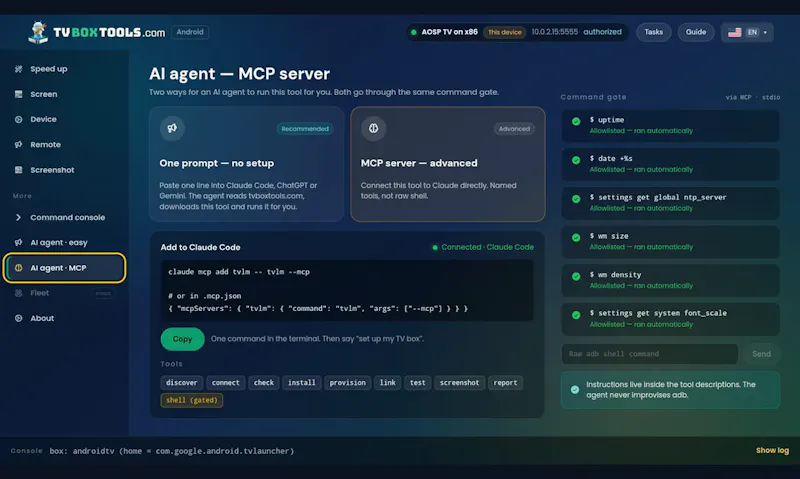Open the EN language dropdown
The width and height of the screenshot is (800, 479).
click(747, 32)
